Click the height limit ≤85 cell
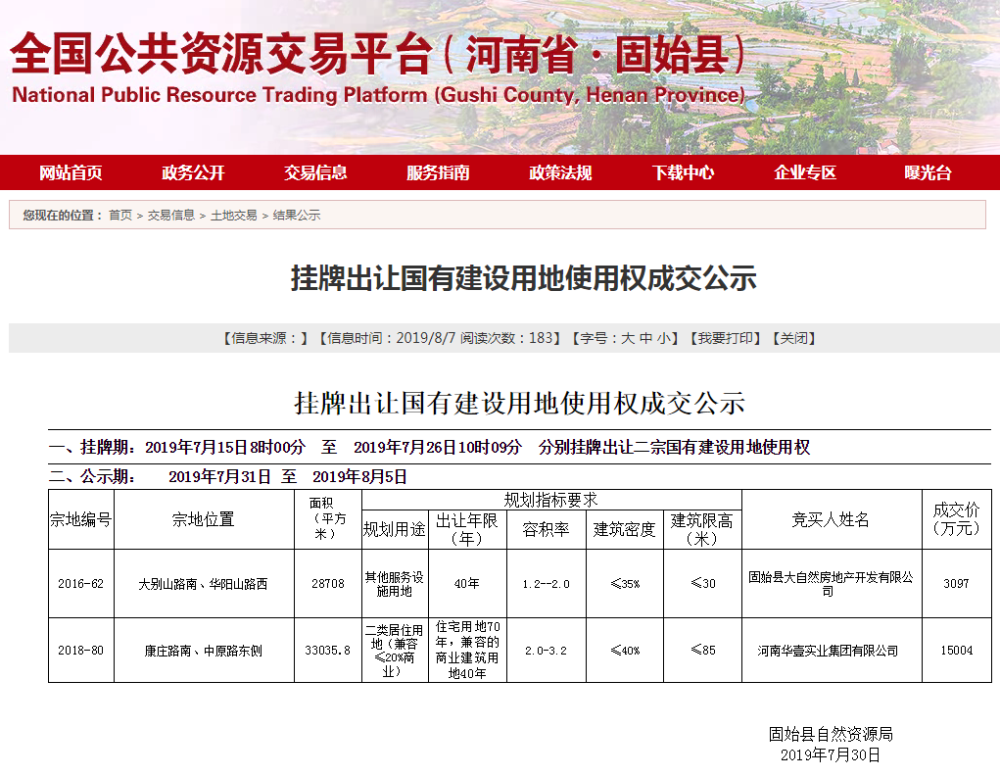 coord(703,650)
